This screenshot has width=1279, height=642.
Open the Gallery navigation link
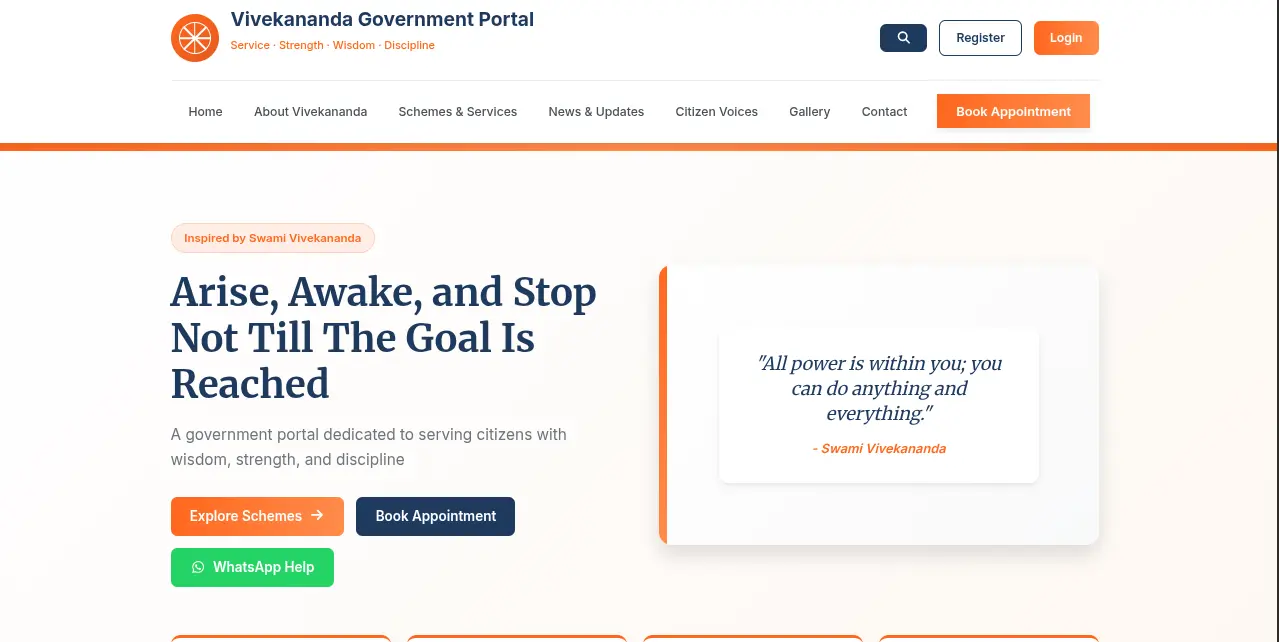click(x=809, y=111)
